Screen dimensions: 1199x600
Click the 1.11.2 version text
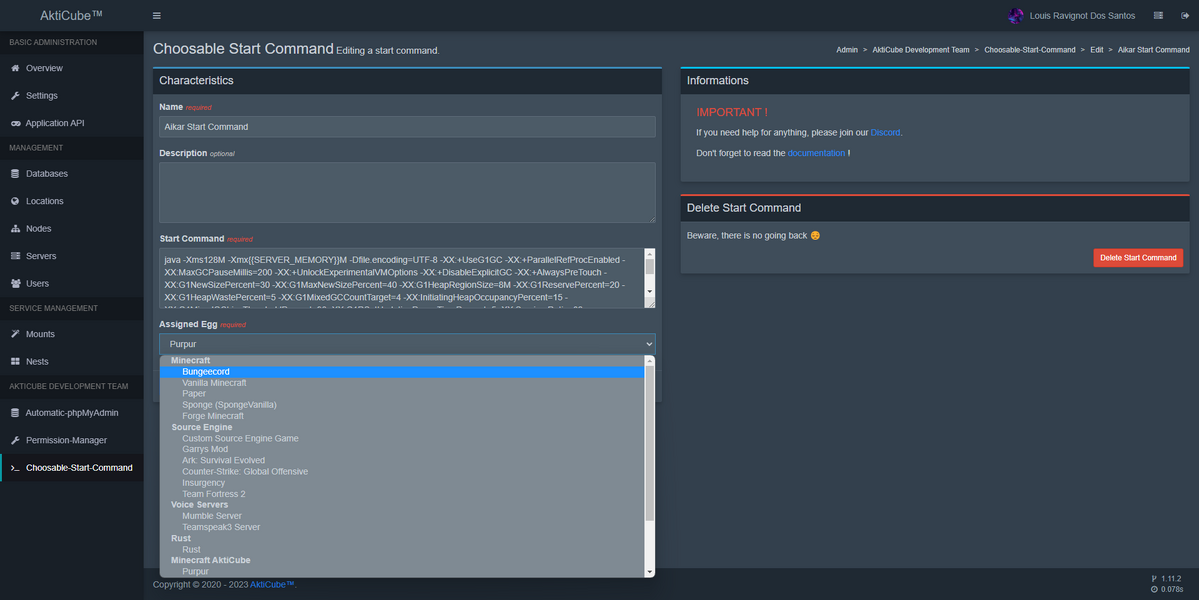click(1171, 579)
